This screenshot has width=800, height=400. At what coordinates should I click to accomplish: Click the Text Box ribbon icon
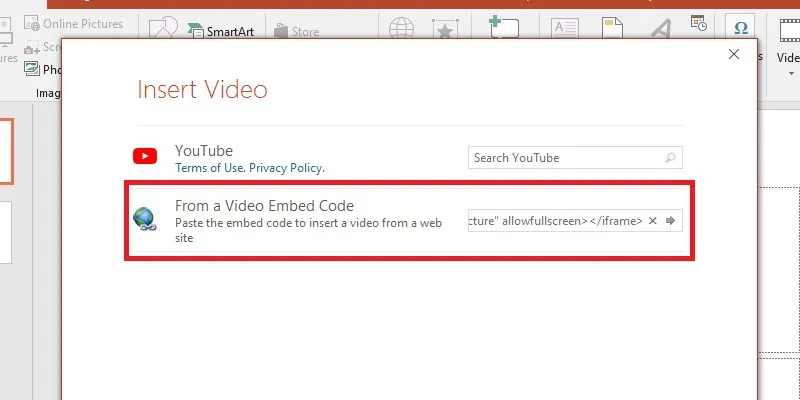(565, 28)
